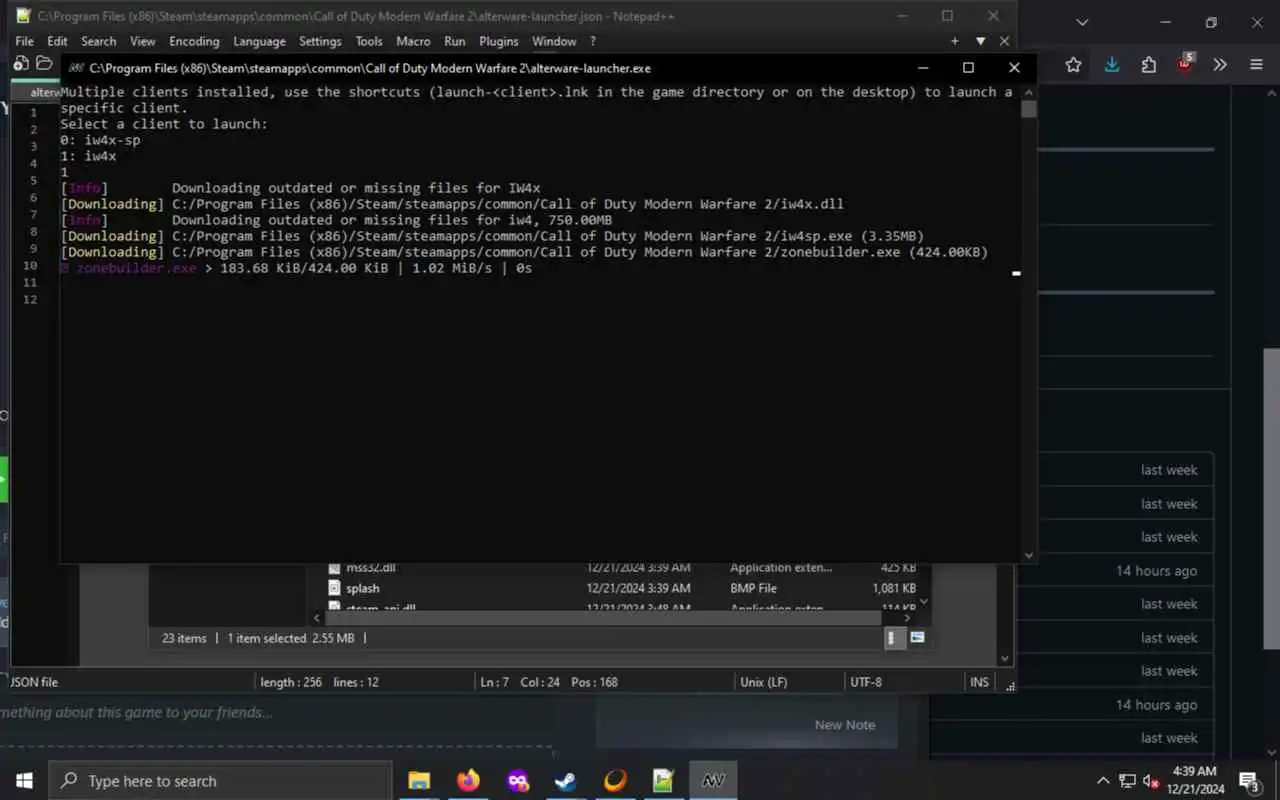Screen dimensions: 1280x800
Task: Open the Windows Start menu
Action: pos(24,781)
